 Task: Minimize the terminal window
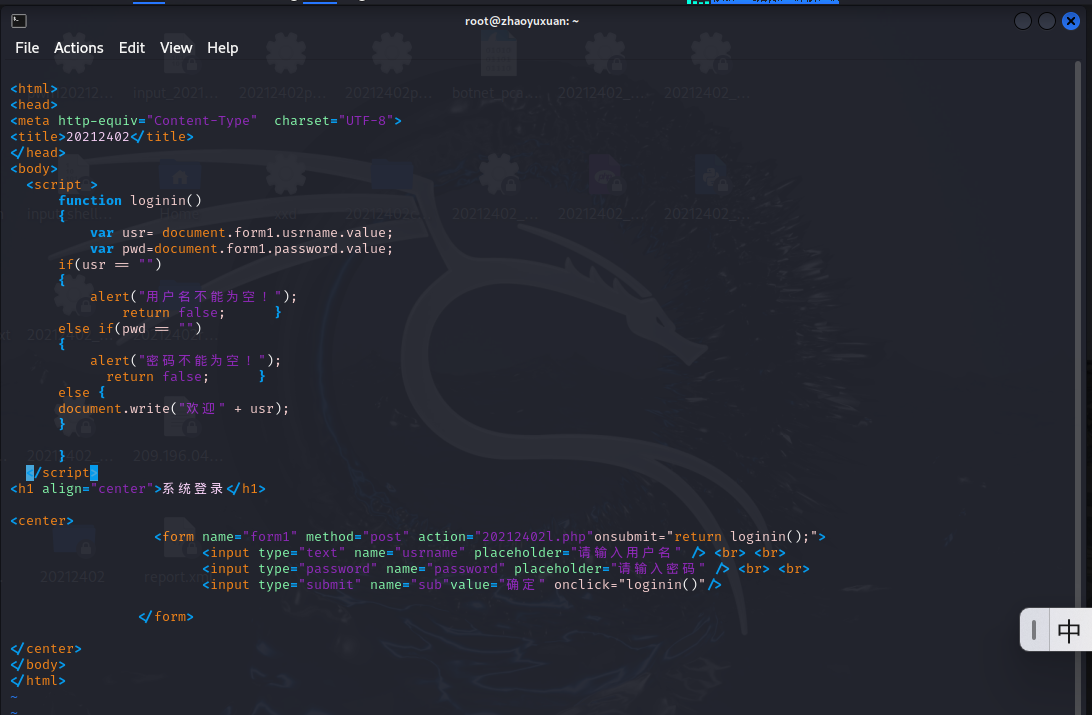[x=1022, y=21]
